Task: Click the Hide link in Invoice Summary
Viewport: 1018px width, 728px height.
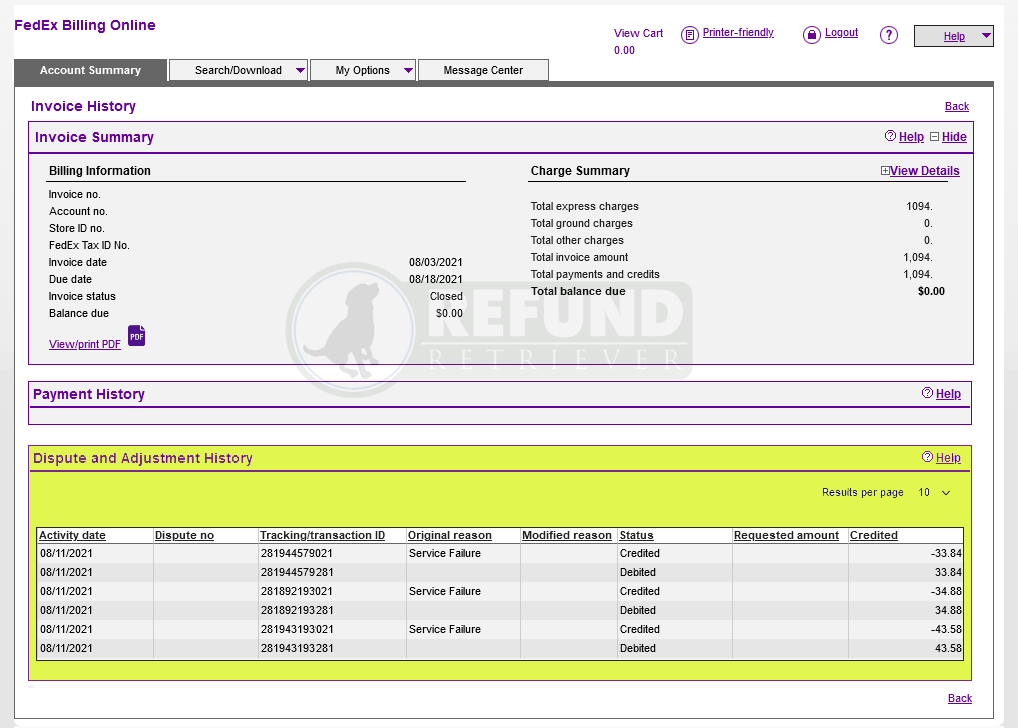Action: [x=954, y=137]
